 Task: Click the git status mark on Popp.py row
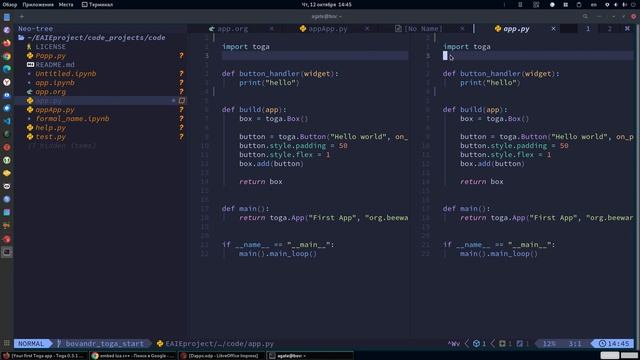[x=181, y=56]
